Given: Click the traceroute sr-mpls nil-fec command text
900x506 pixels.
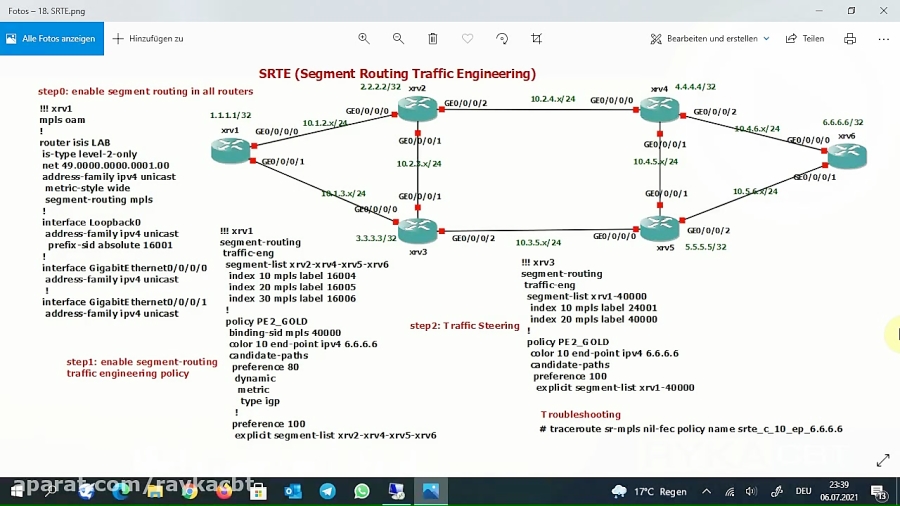Looking at the screenshot, I should [691, 429].
